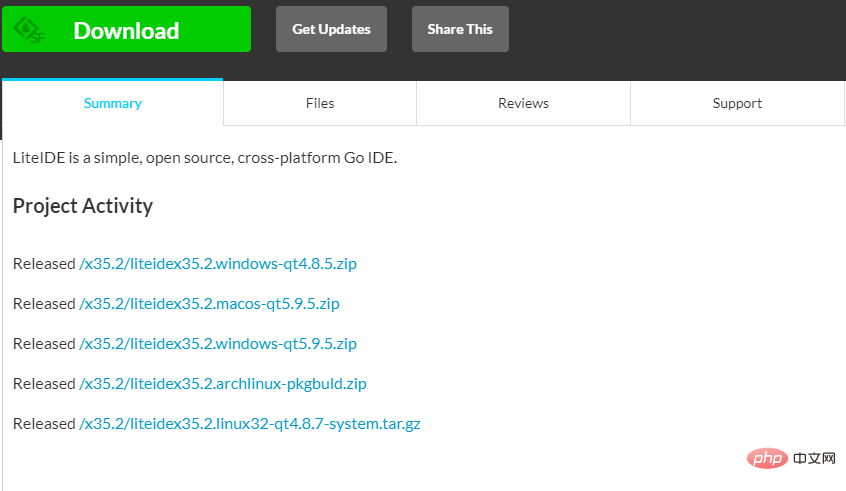Open liteidex35.2.archlinux-pkgbuld.zip release link
This screenshot has width=846, height=491.
[223, 384]
